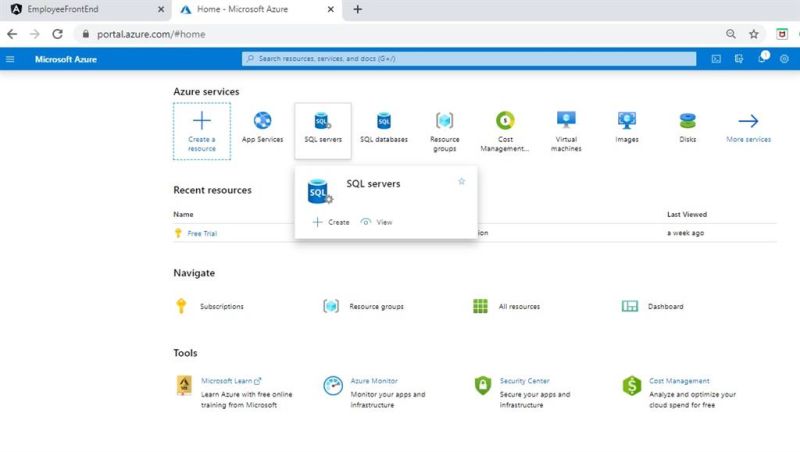Open SQL databases service
Viewport: 800px width, 452px height.
pos(384,128)
